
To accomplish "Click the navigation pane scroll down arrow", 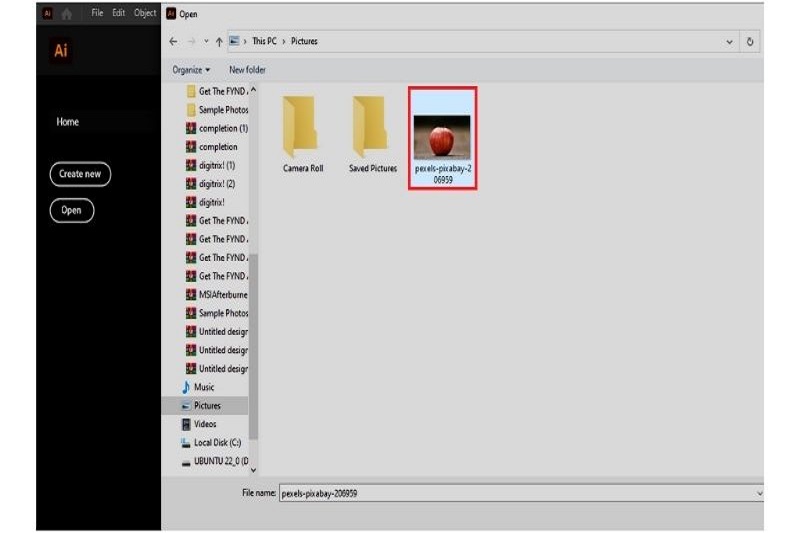I will pyautogui.click(x=253, y=470).
